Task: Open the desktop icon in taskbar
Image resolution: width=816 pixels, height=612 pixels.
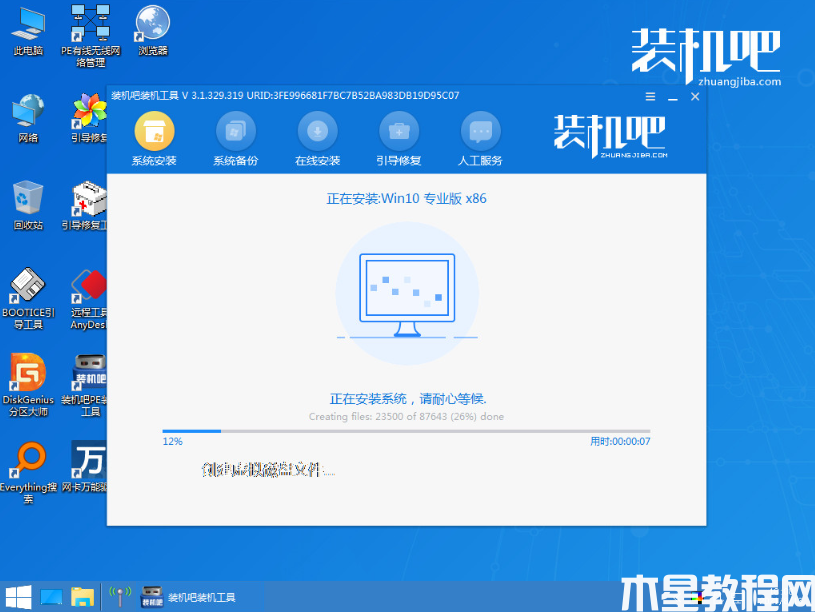Action: click(x=51, y=597)
